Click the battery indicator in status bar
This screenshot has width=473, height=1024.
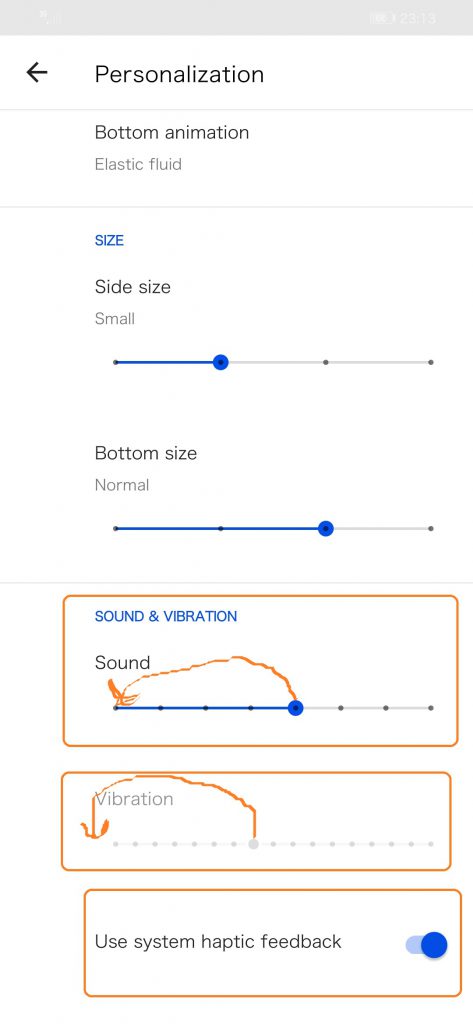(x=382, y=18)
